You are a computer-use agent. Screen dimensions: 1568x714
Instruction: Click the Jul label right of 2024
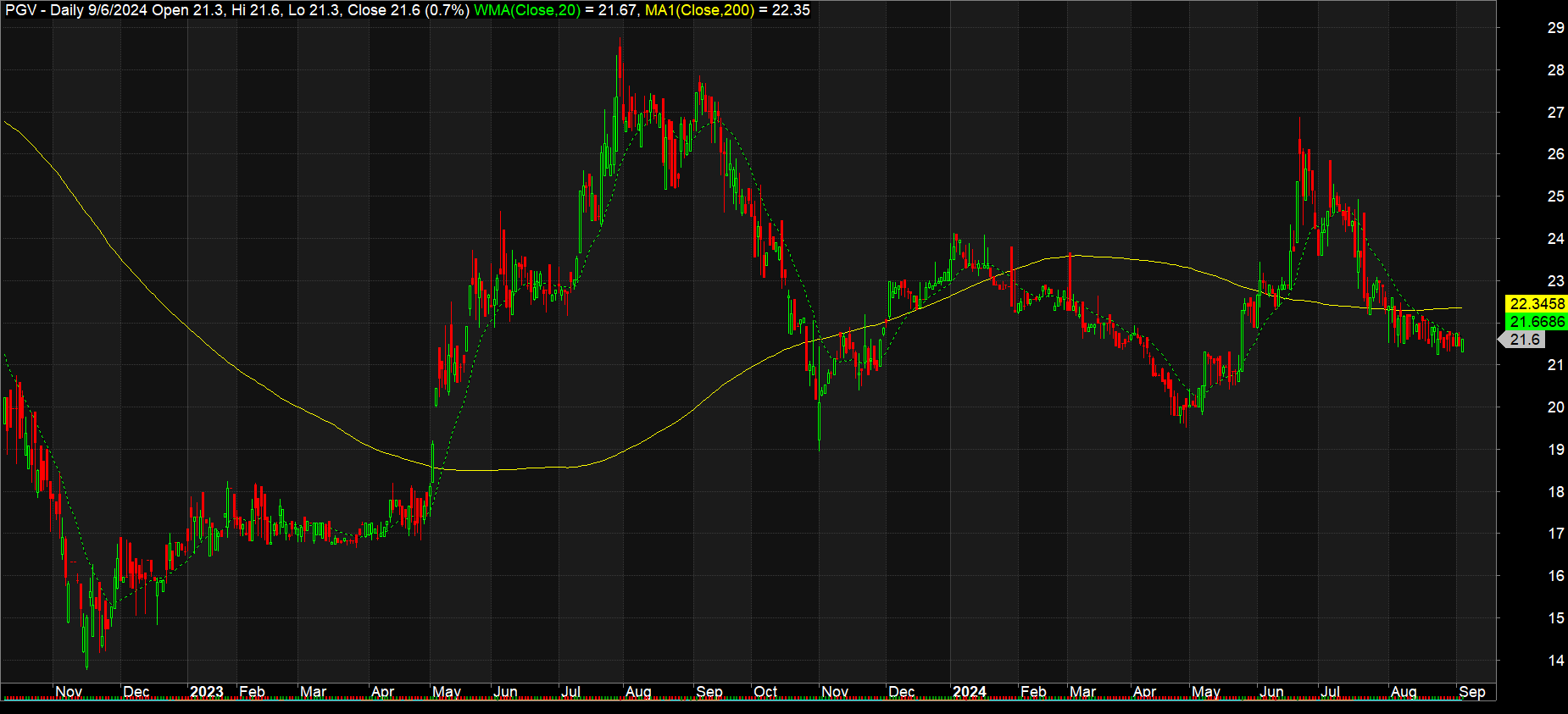coord(1330,691)
